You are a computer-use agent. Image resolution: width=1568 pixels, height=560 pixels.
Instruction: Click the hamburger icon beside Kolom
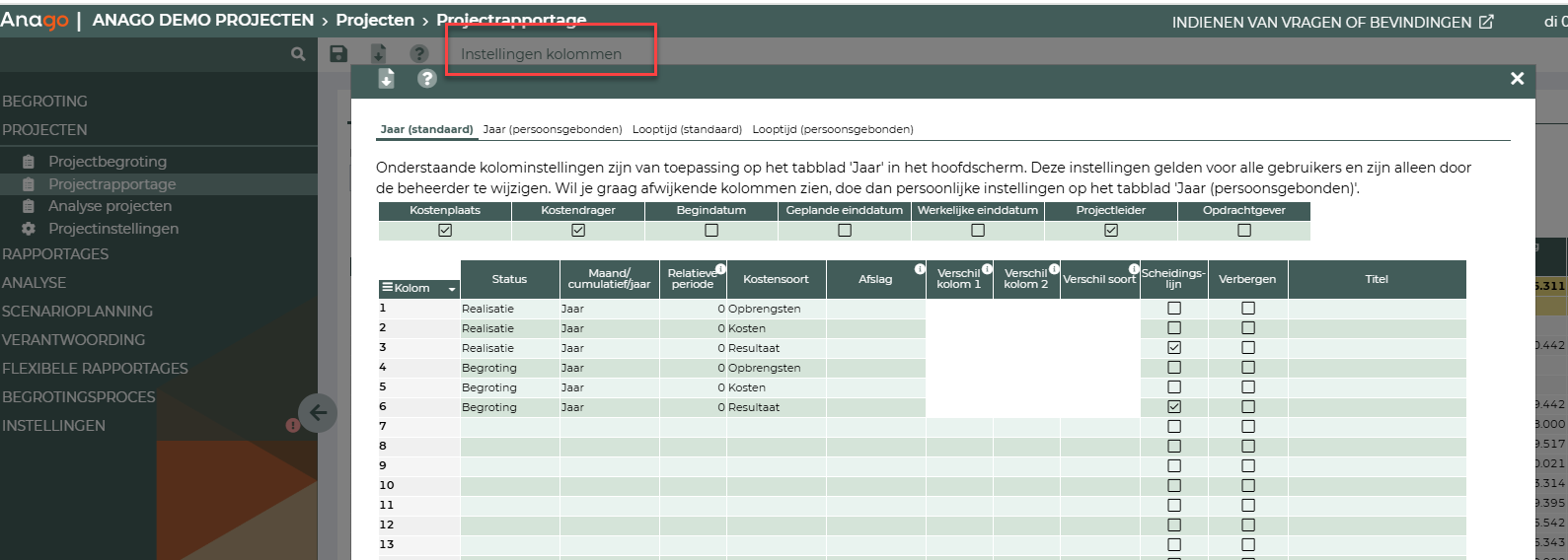pyautogui.click(x=388, y=288)
